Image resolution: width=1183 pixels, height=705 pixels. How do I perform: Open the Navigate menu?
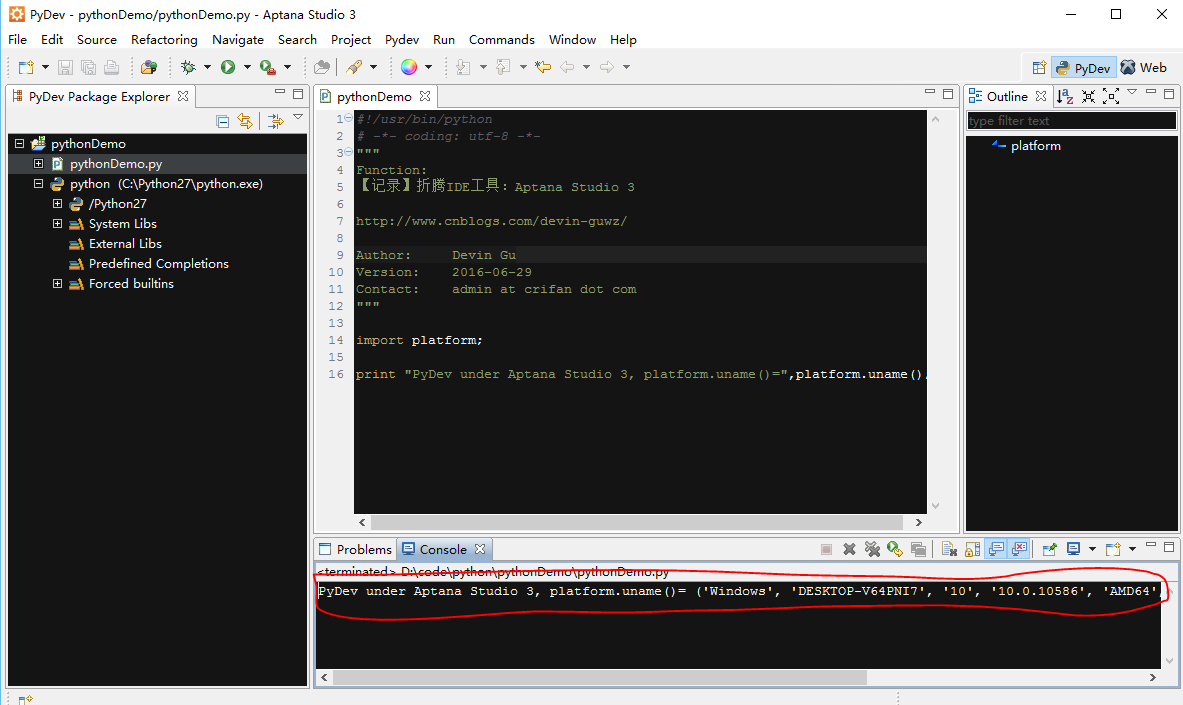pyautogui.click(x=238, y=39)
